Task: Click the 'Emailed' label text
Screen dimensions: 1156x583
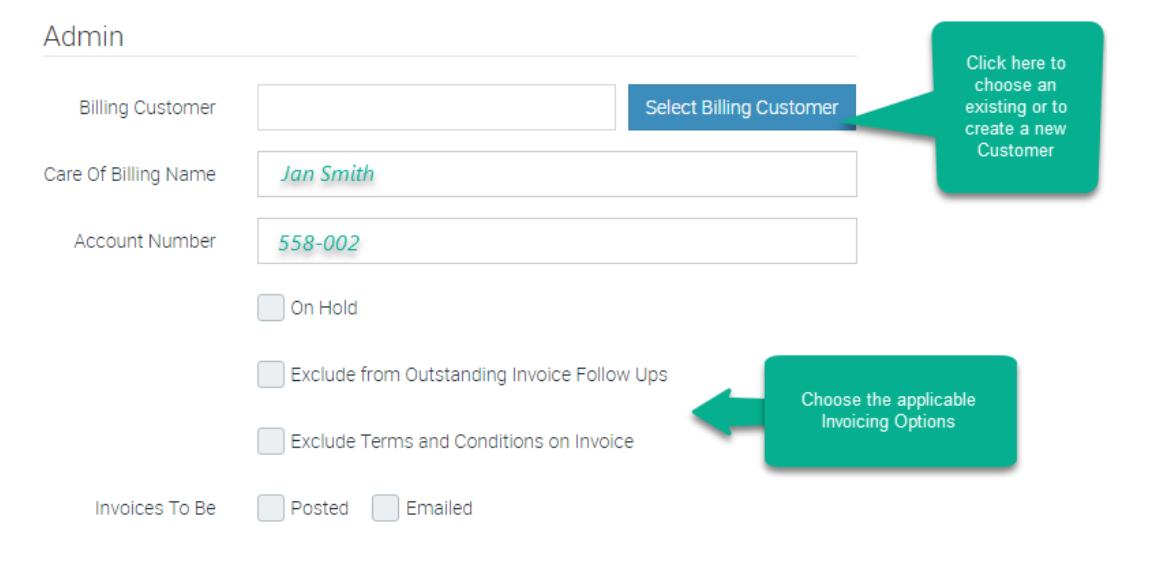Action: [x=439, y=508]
